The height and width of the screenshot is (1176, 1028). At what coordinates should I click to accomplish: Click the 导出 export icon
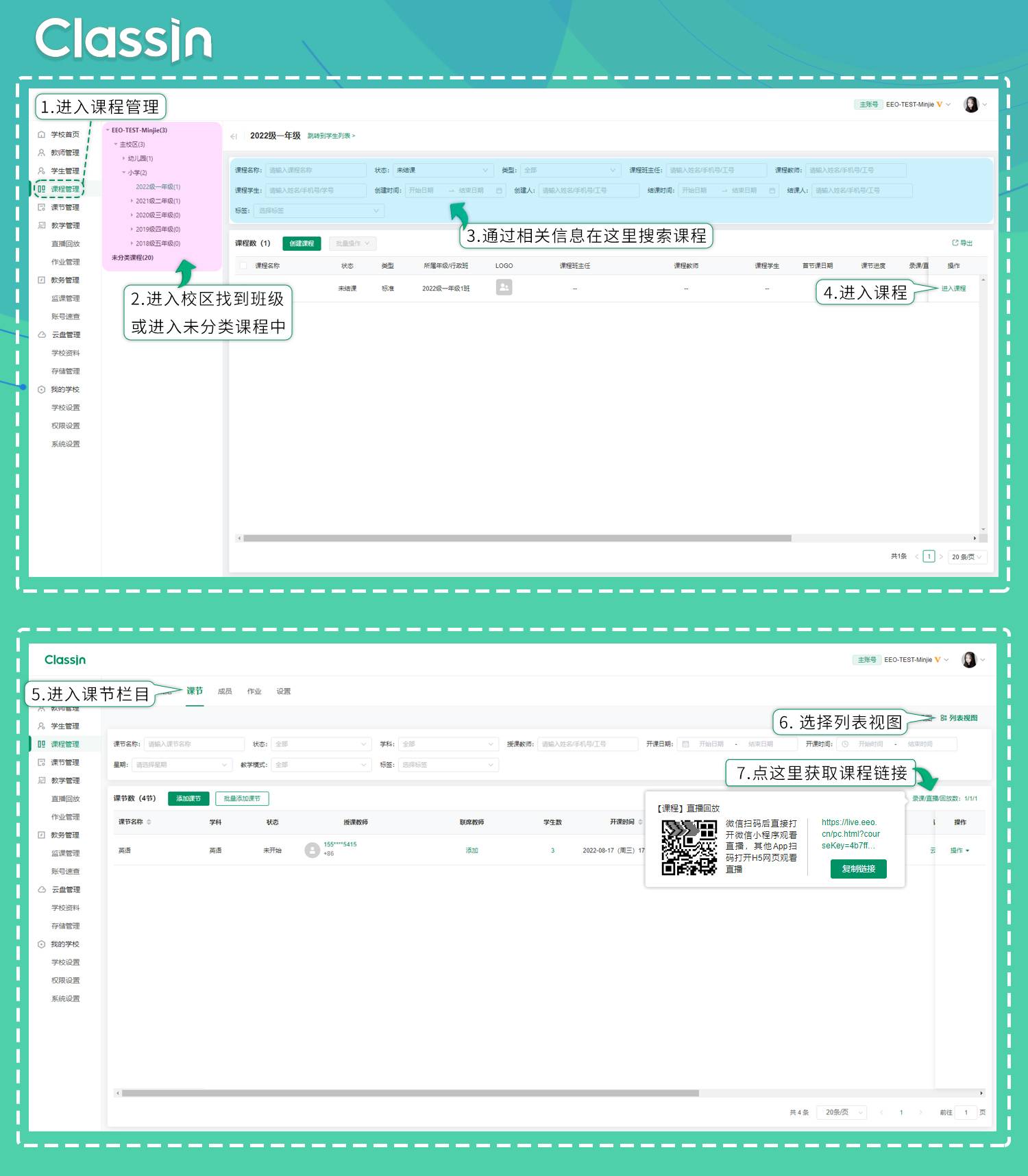[x=955, y=243]
